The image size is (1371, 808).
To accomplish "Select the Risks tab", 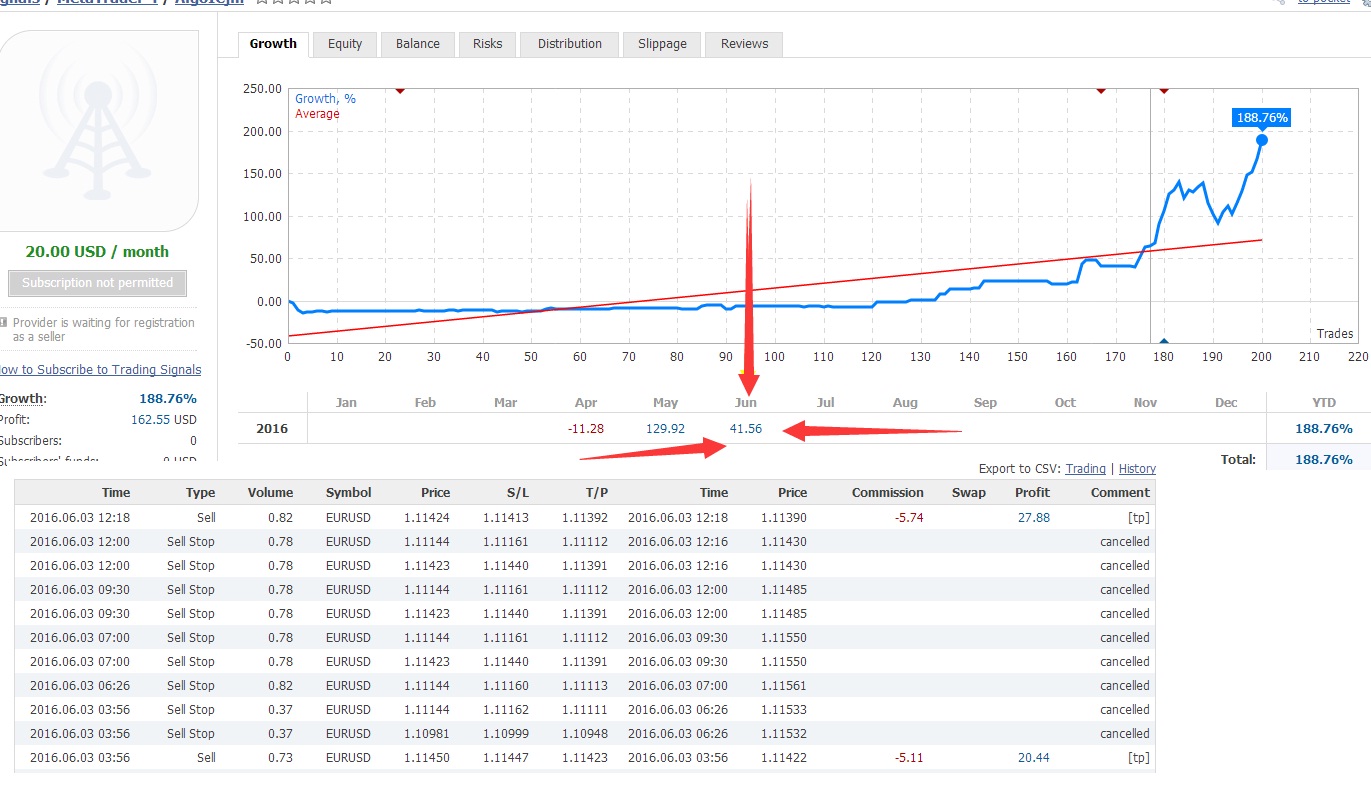I will [x=488, y=44].
